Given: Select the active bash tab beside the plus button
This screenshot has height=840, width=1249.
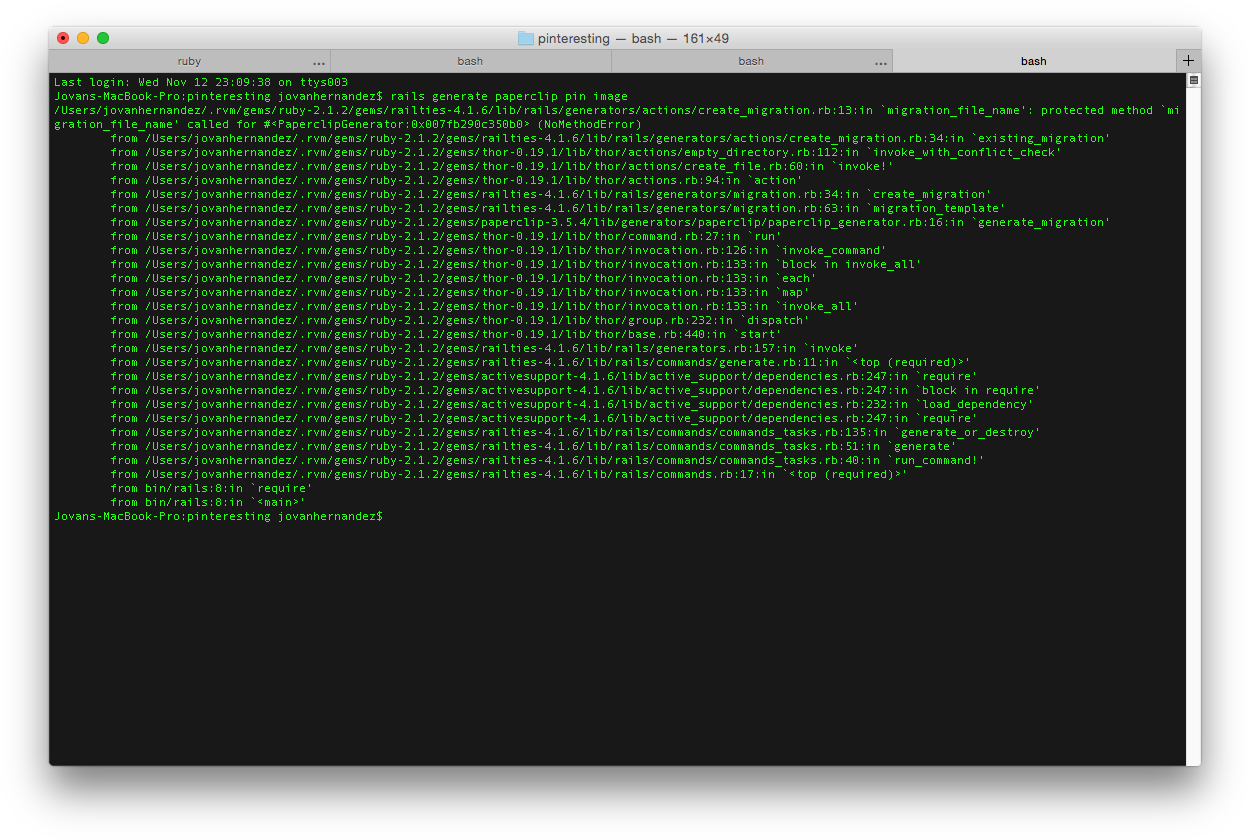Looking at the screenshot, I should coord(1034,61).
